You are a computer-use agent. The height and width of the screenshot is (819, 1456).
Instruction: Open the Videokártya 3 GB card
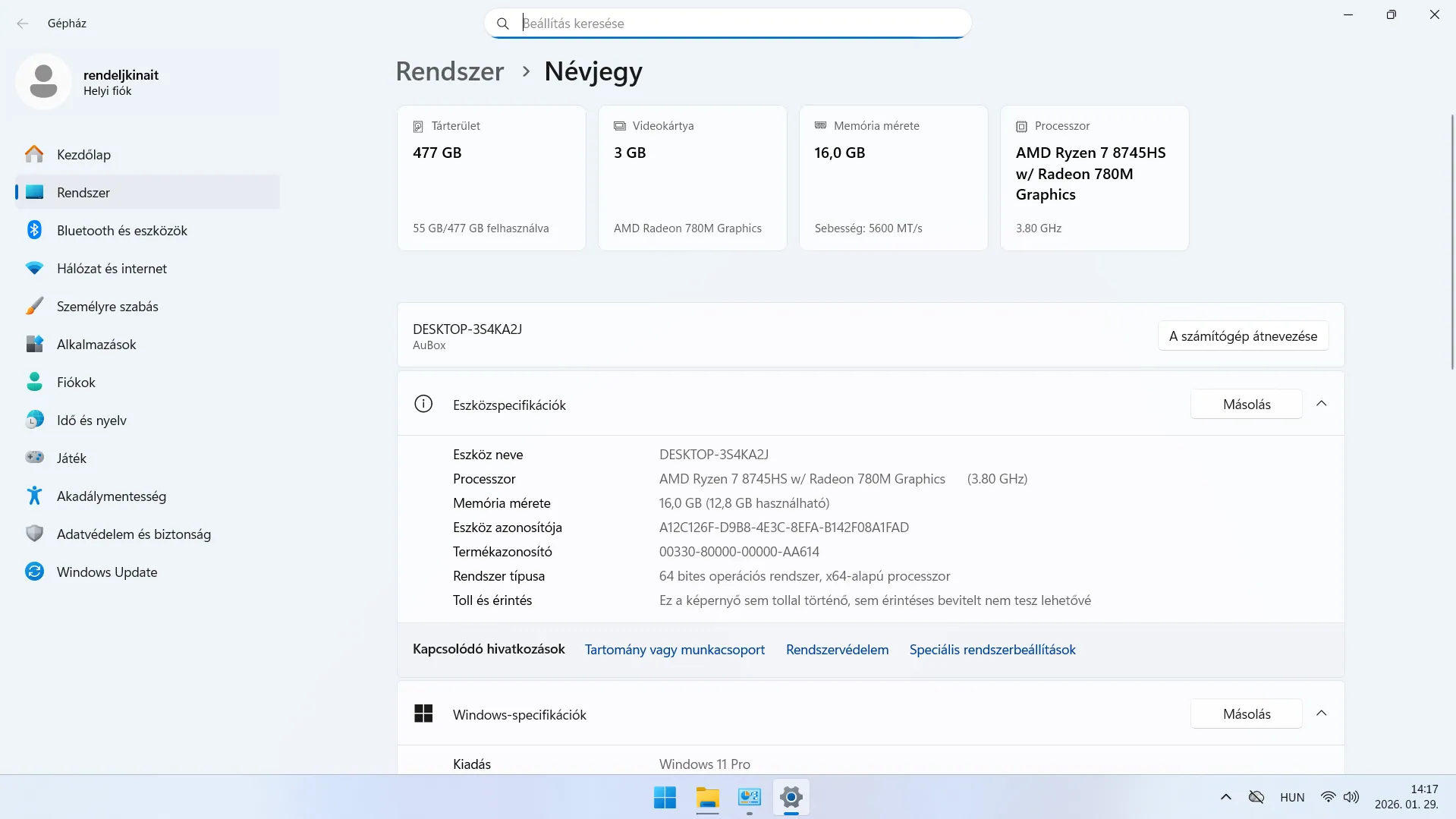click(692, 178)
